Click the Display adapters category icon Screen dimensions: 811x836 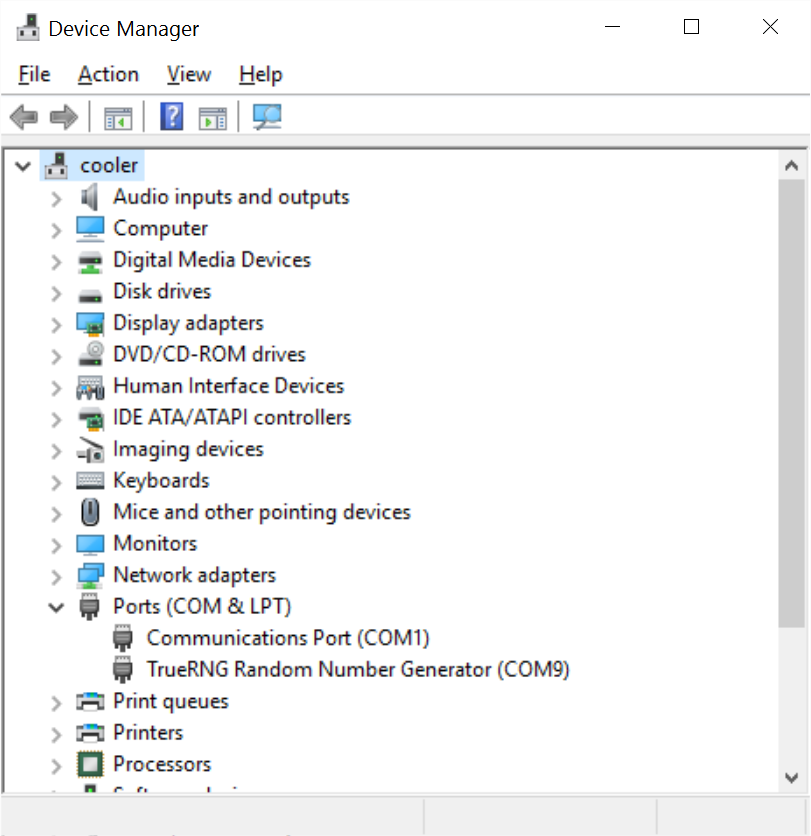88,322
